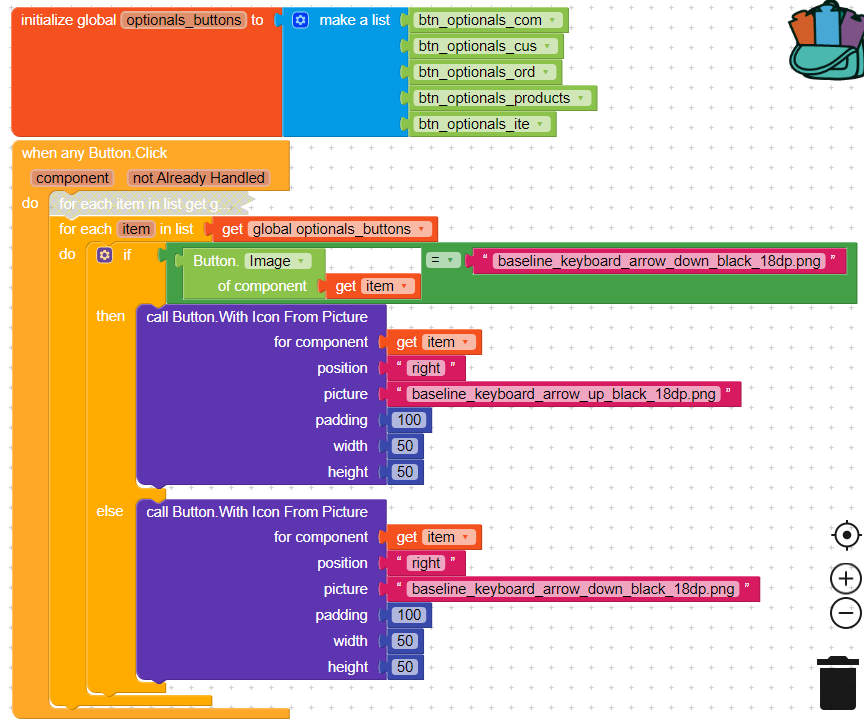Zoom in with the plus icon
This screenshot has height=722, width=864.
[x=846, y=579]
